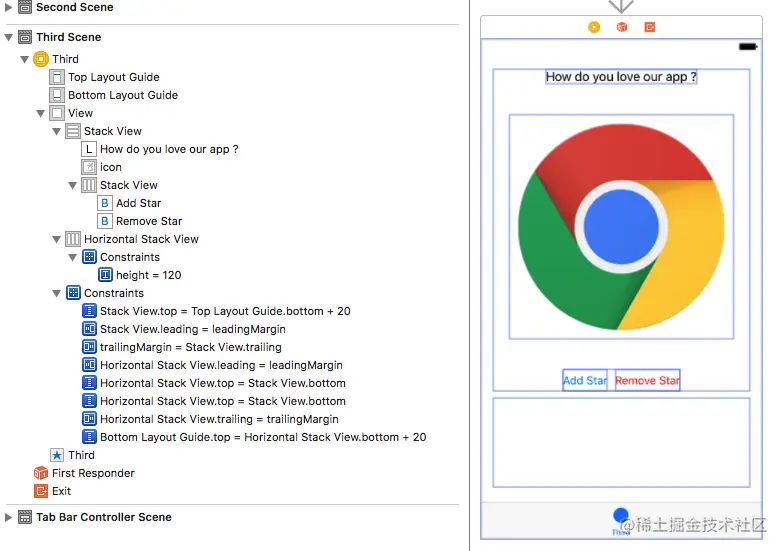This screenshot has height=551, width=784.
Task: Collapse the root view Constraints group
Action: click(56, 294)
